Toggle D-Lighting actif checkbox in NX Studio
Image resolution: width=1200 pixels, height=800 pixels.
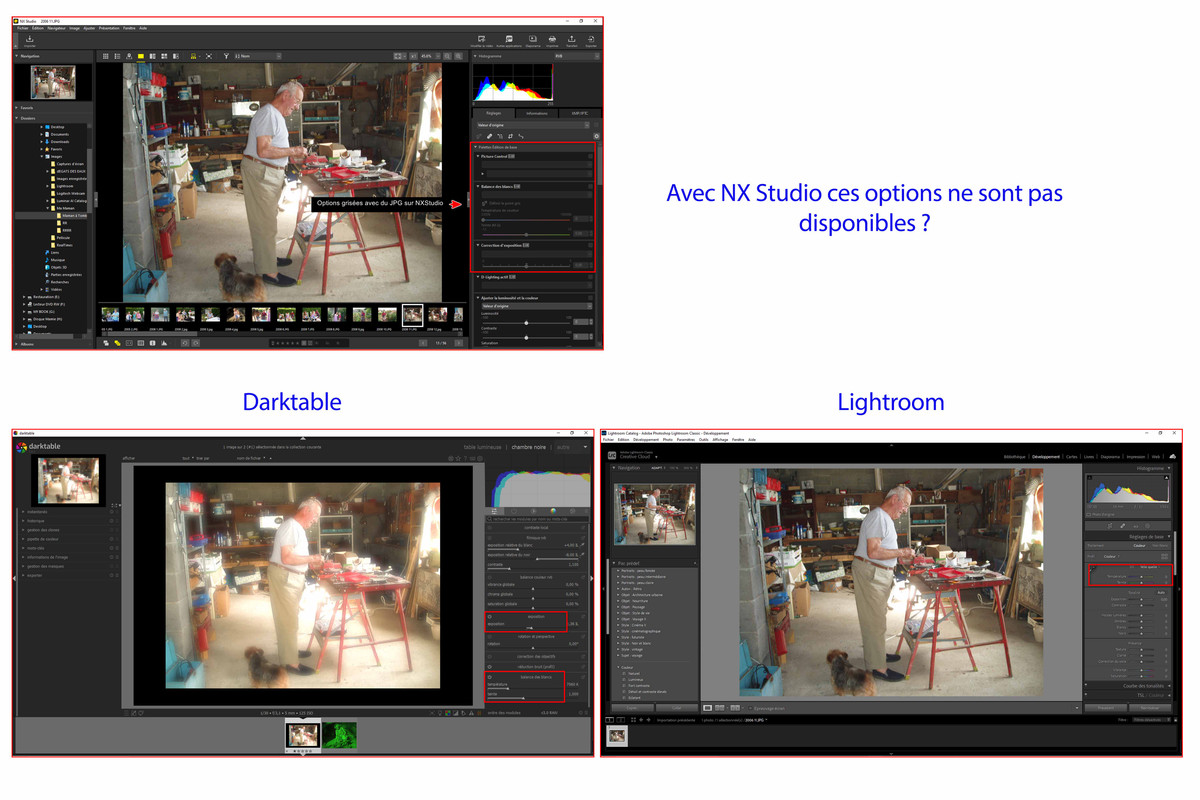click(590, 277)
